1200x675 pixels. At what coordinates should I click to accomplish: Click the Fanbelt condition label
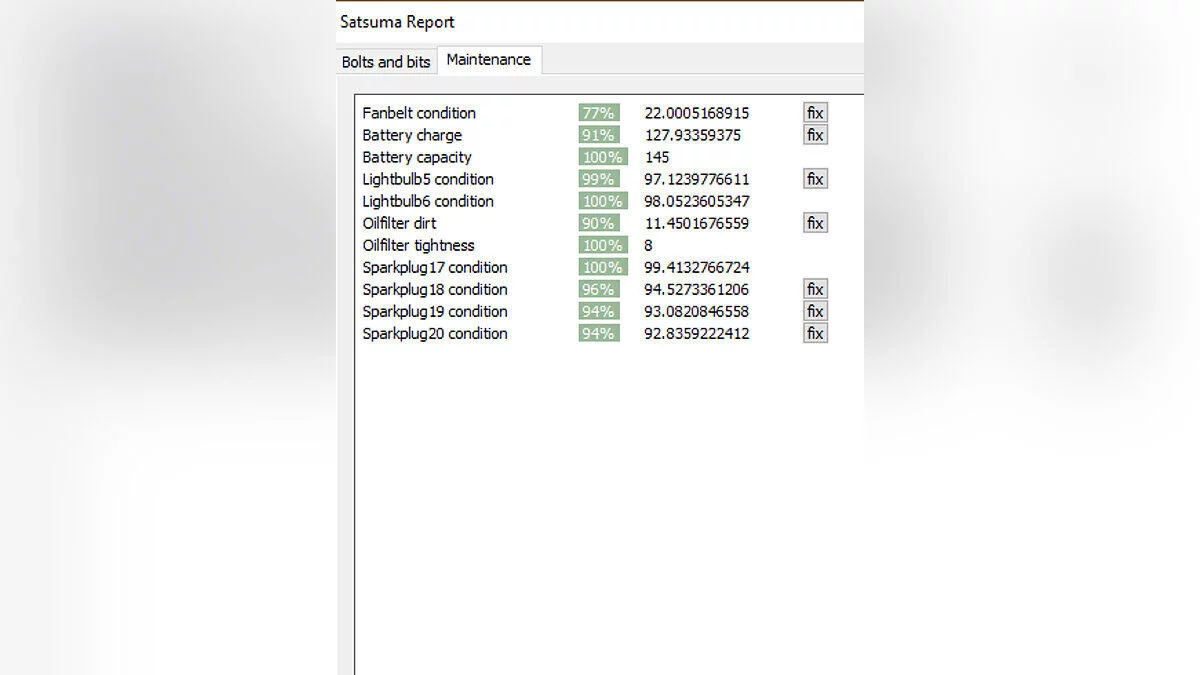click(x=419, y=113)
